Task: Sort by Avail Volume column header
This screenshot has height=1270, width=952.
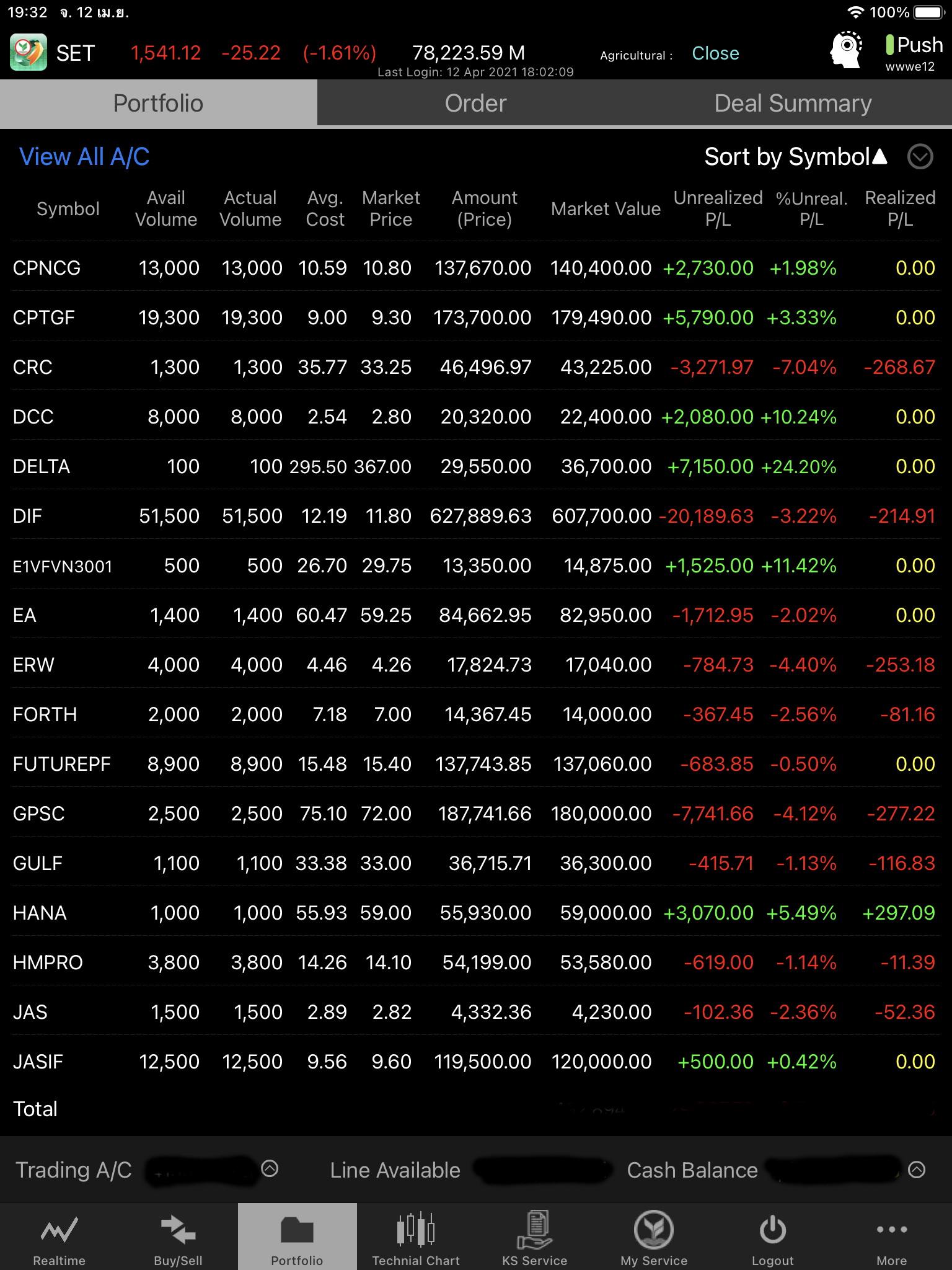Action: [x=166, y=208]
